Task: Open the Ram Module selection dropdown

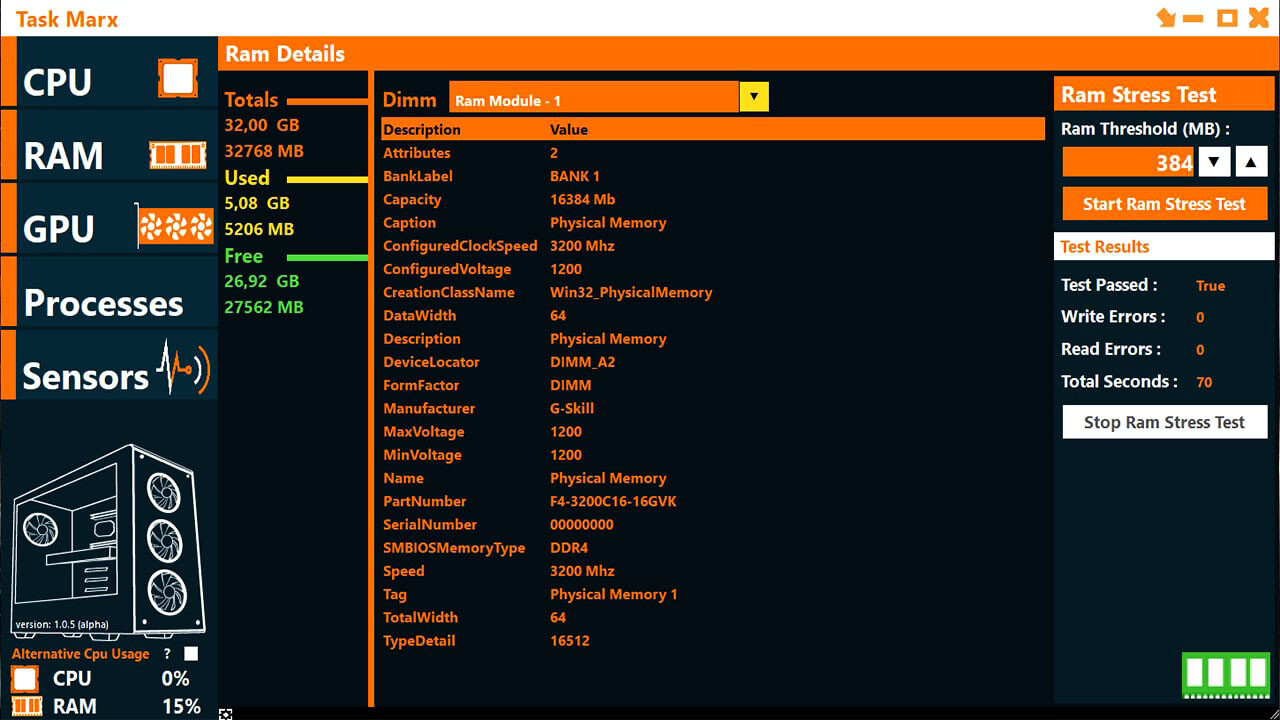Action: 753,96
